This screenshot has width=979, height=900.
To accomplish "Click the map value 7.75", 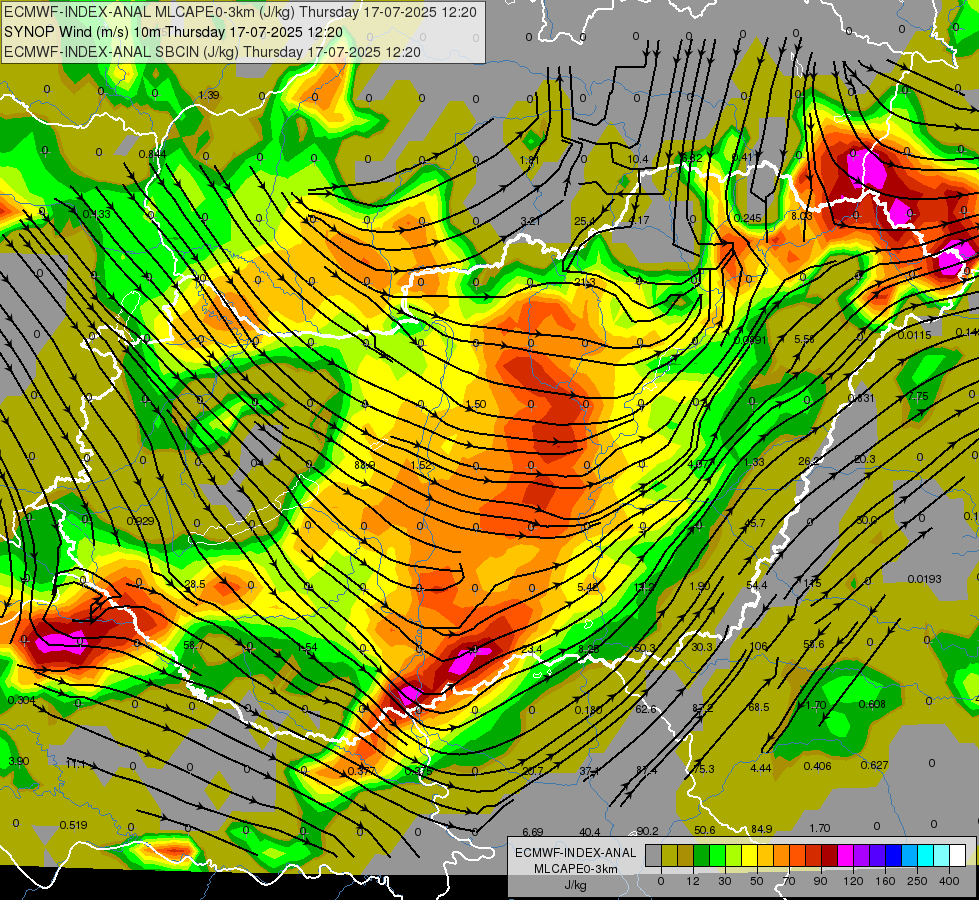I will pos(918,397).
